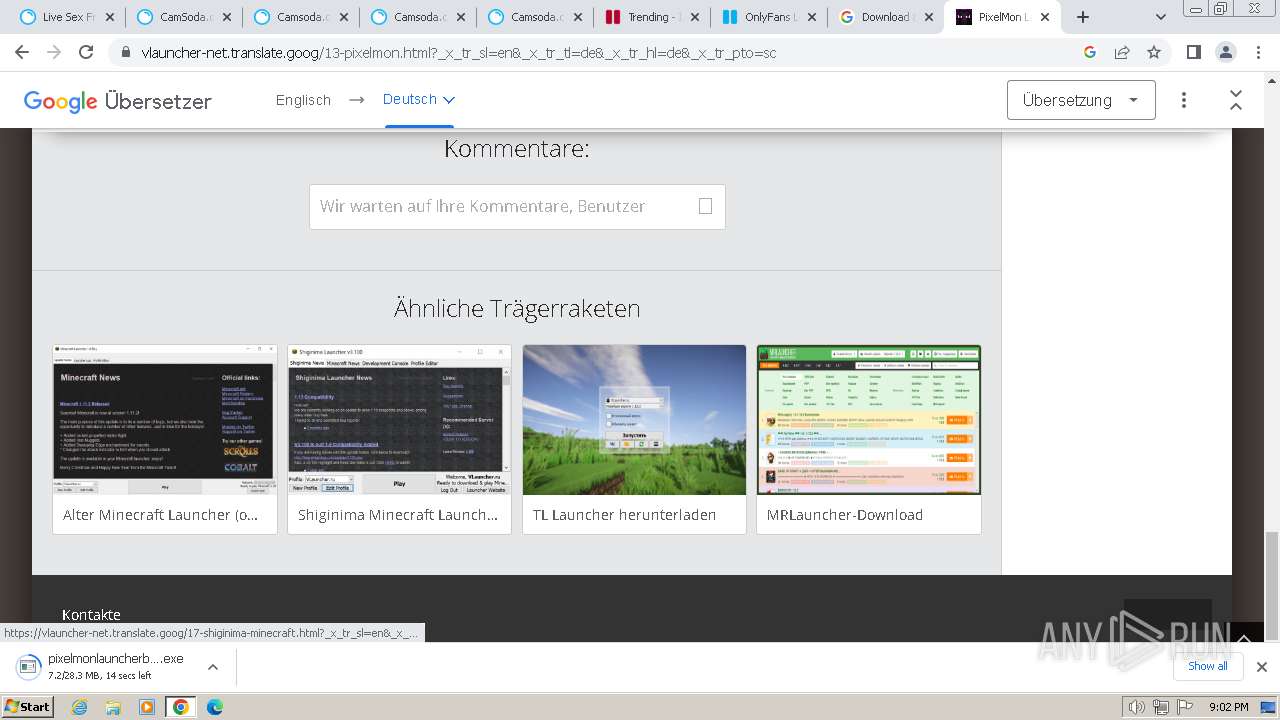Collapse the Google Übersetzer toolbar

pyautogui.click(x=1236, y=100)
